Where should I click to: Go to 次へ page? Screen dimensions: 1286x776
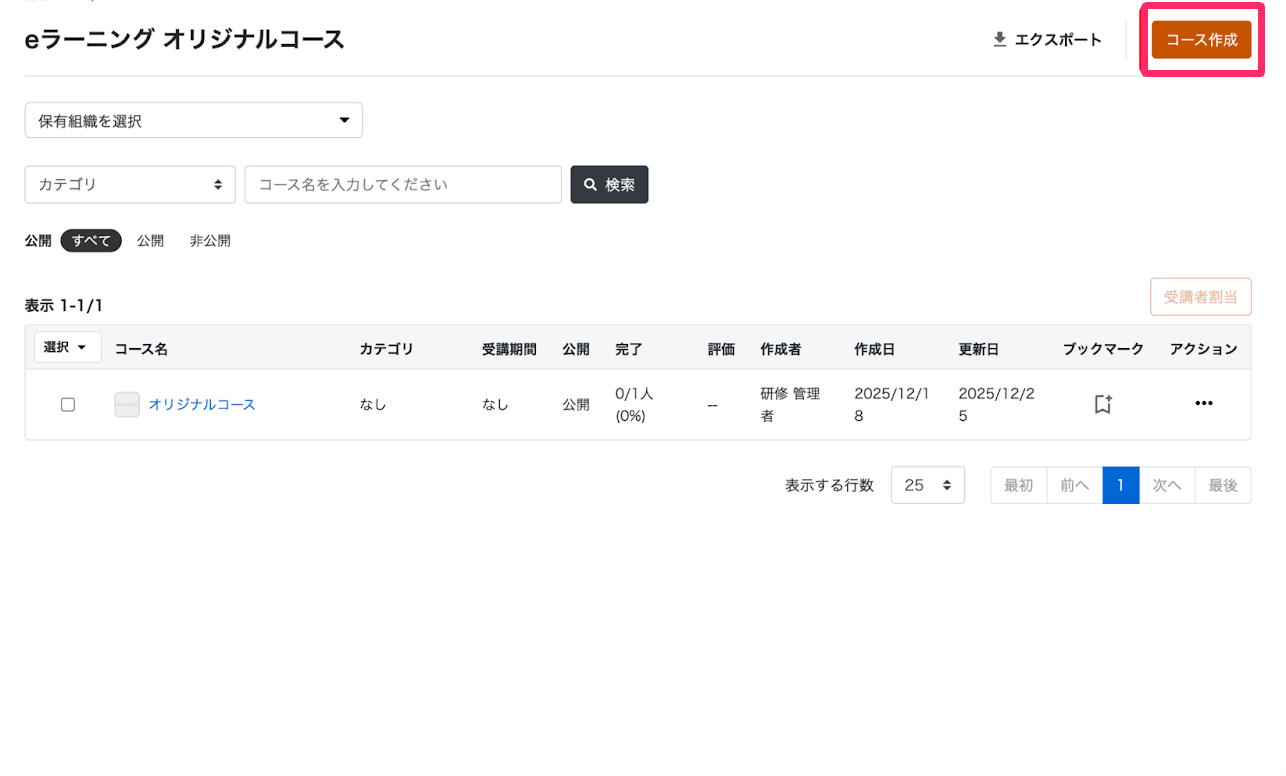point(1167,485)
